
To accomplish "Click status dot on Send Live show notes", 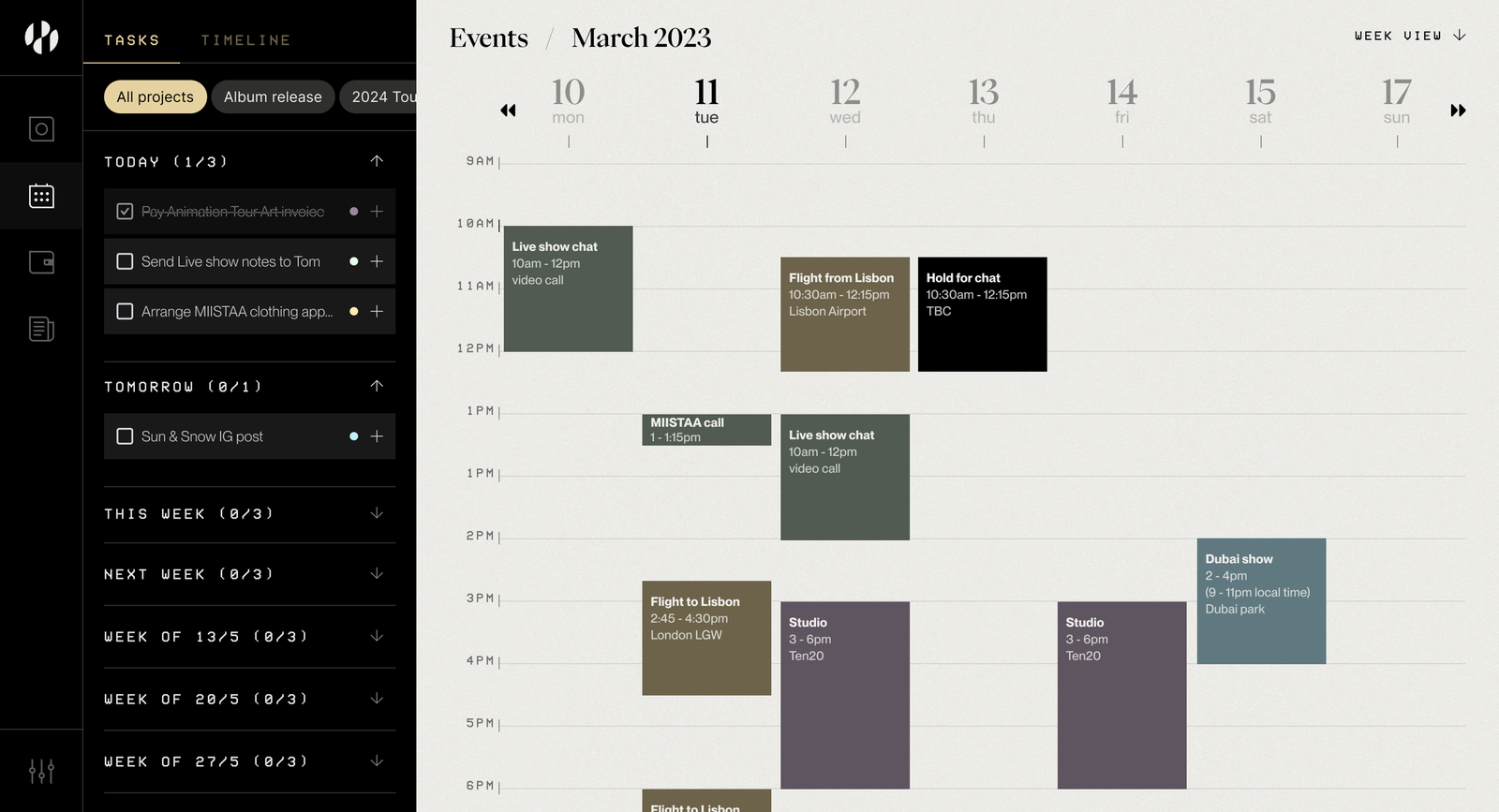I will (353, 261).
